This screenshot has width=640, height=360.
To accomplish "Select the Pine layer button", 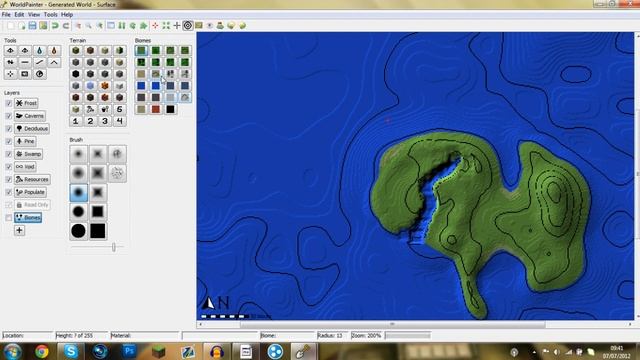I will coord(25,141).
